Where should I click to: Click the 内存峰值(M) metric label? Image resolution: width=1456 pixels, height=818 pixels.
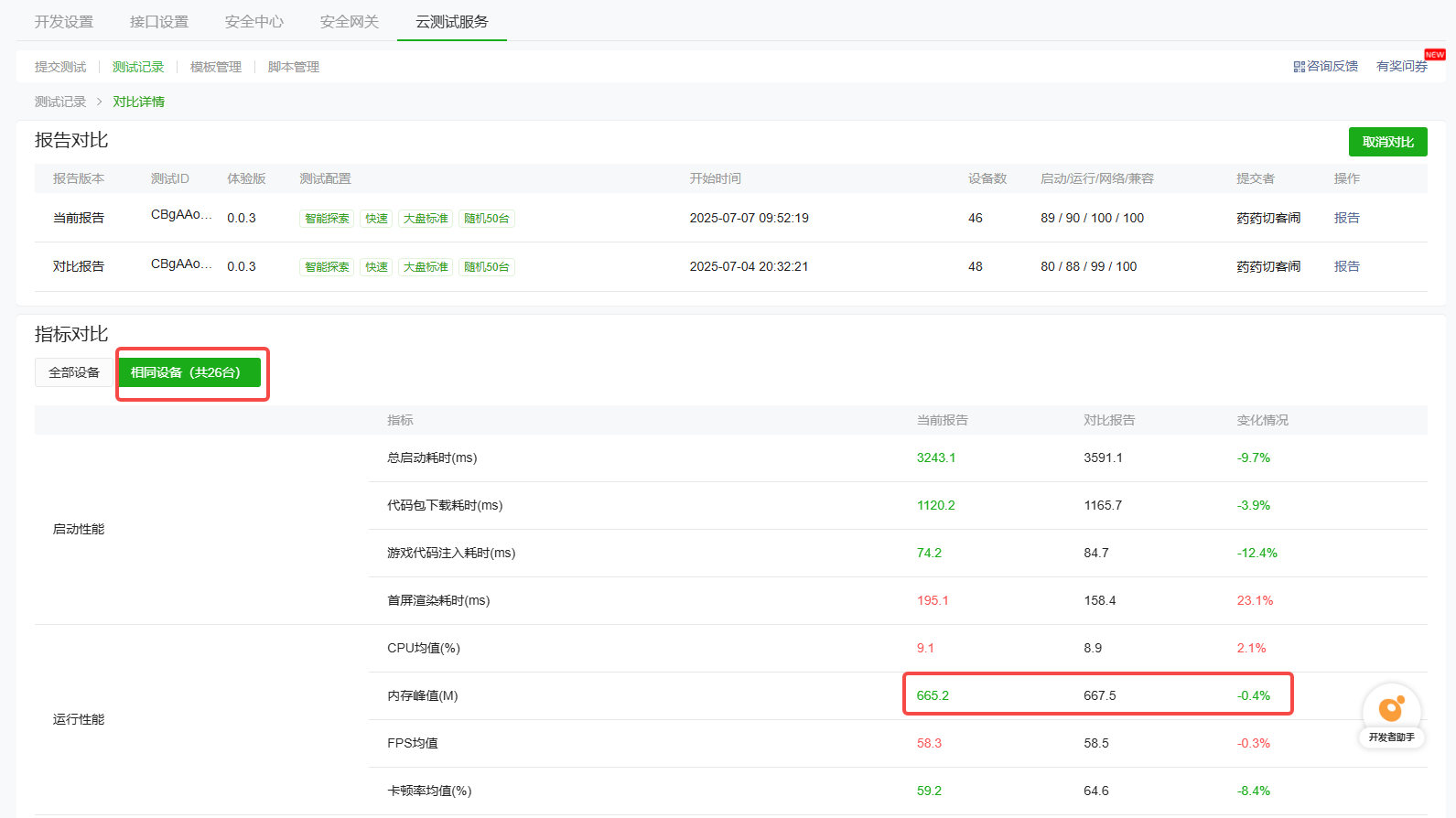tap(423, 695)
